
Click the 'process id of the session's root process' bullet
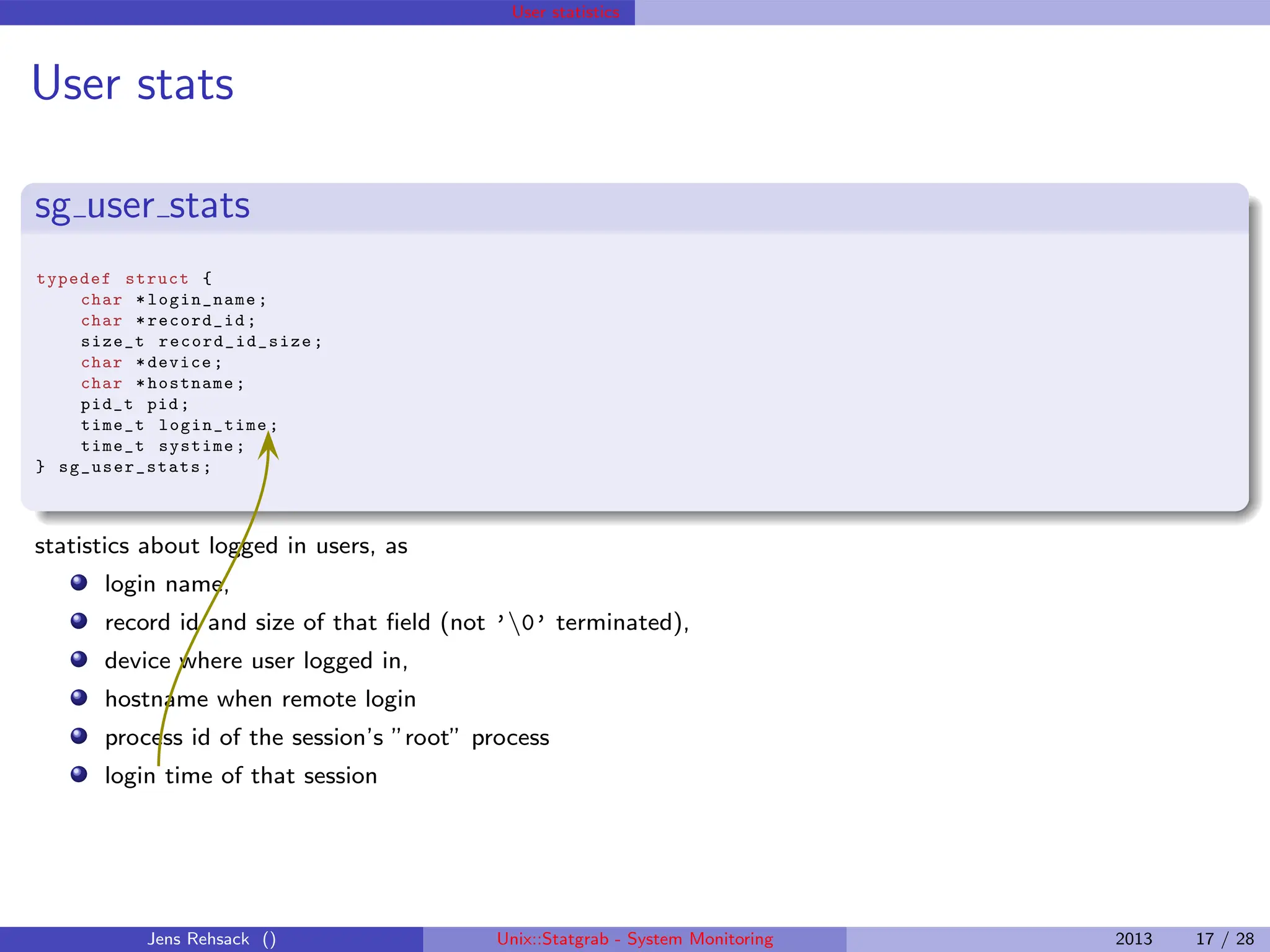click(x=327, y=738)
